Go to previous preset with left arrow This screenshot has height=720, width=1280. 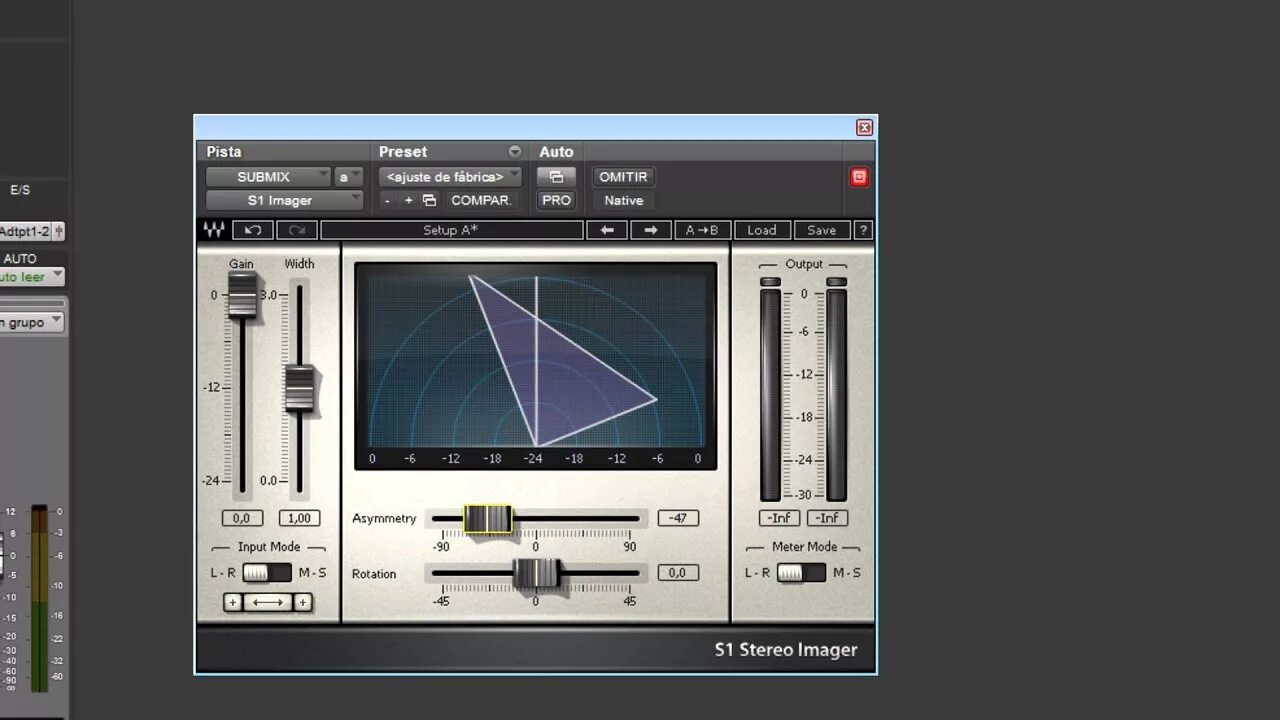pos(607,230)
